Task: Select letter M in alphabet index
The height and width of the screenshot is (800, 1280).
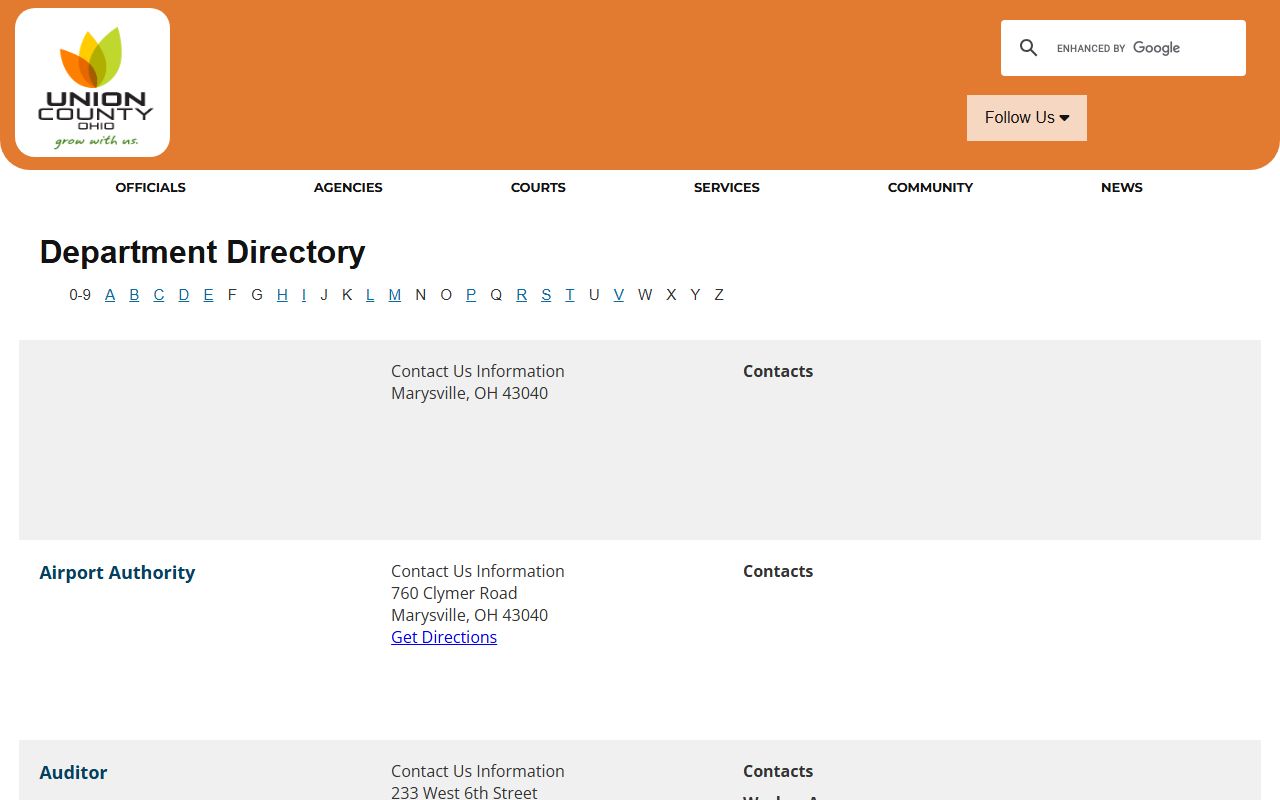Action: pyautogui.click(x=394, y=295)
